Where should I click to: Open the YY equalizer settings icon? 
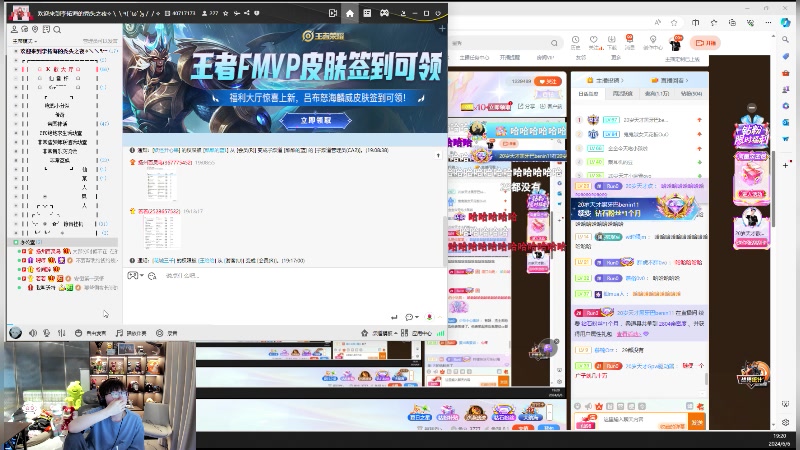coord(62,333)
